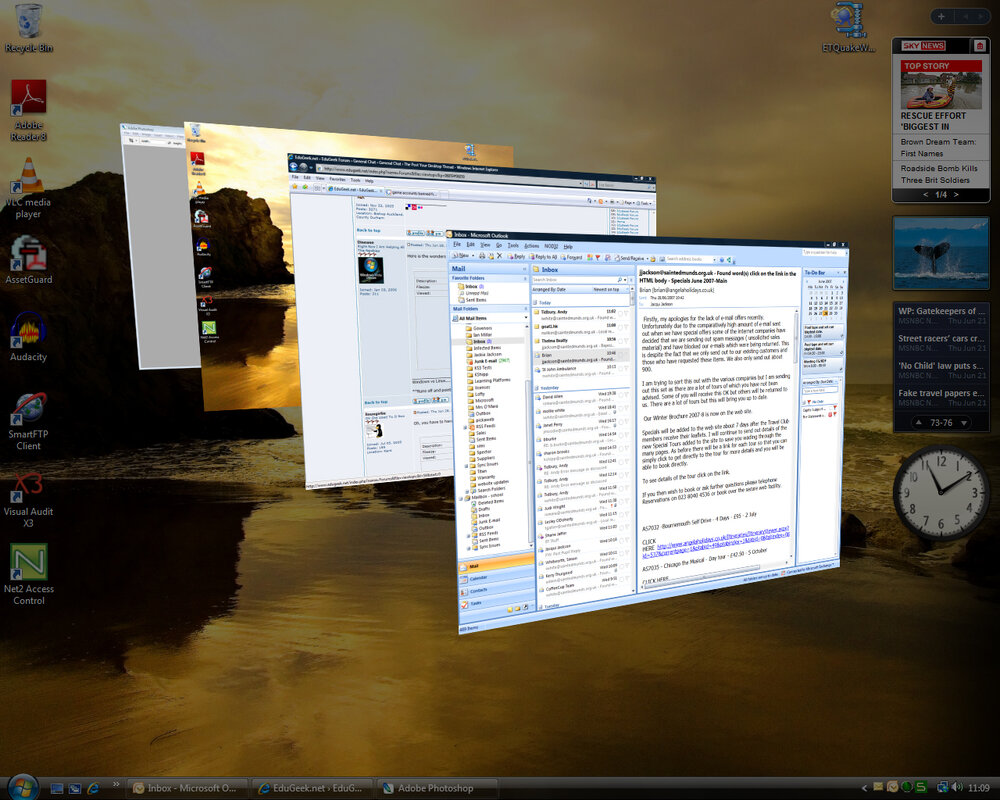Open the New button dropdown arrow in Outlook
This screenshot has height=800, width=1000.
coord(473,255)
